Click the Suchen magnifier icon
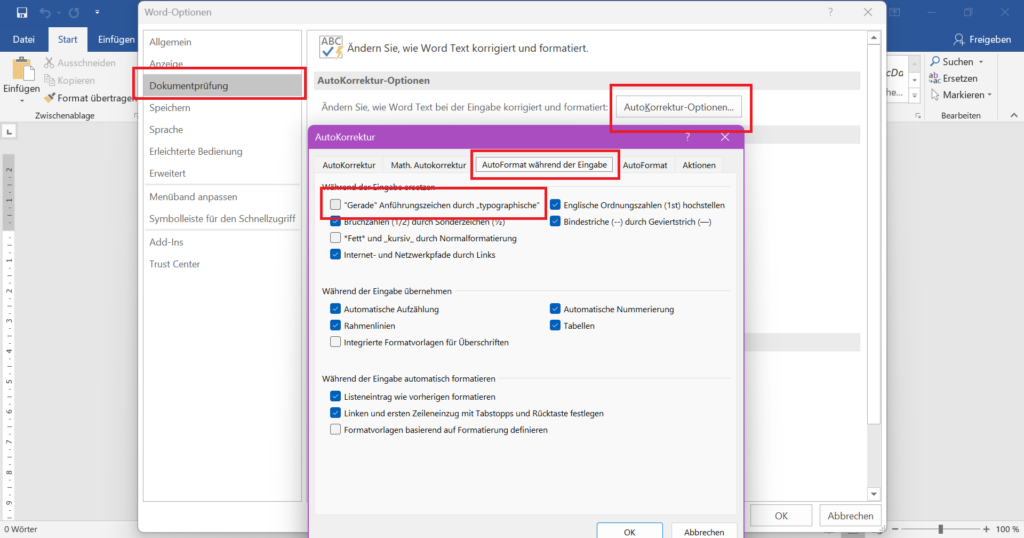The height and width of the screenshot is (538, 1024). click(x=934, y=62)
